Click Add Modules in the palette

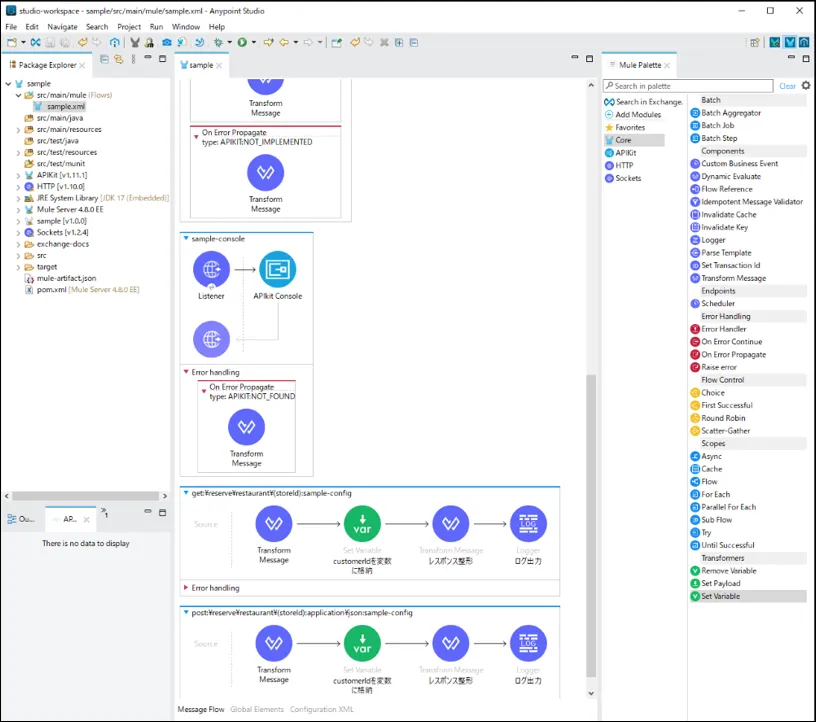coord(633,115)
